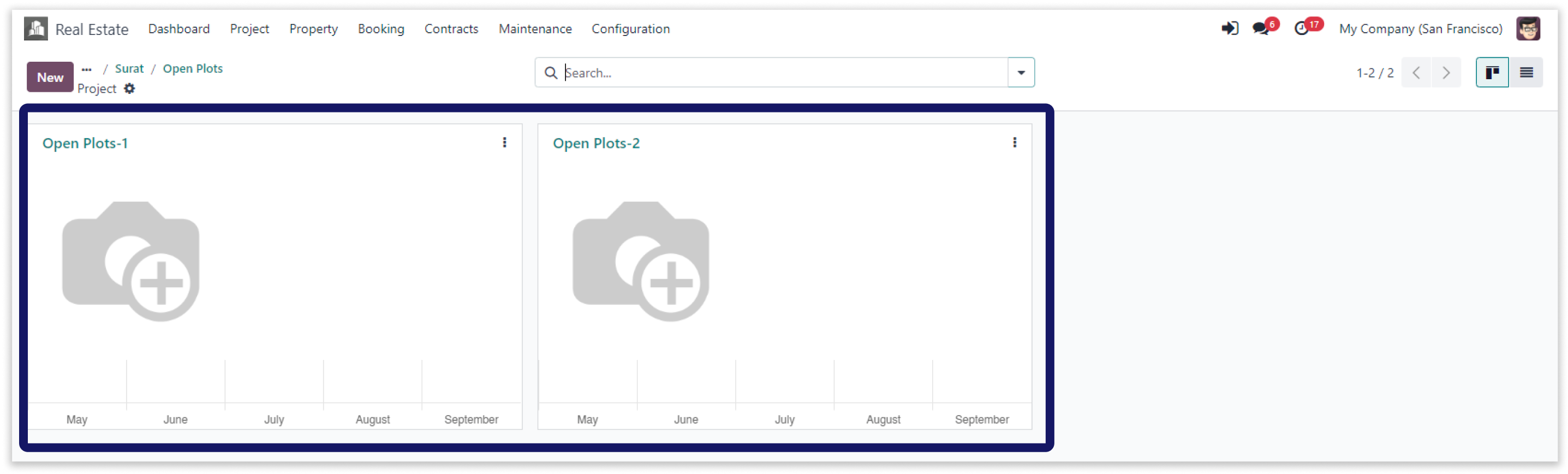Click the Open Plots breadcrumb link

click(x=192, y=69)
